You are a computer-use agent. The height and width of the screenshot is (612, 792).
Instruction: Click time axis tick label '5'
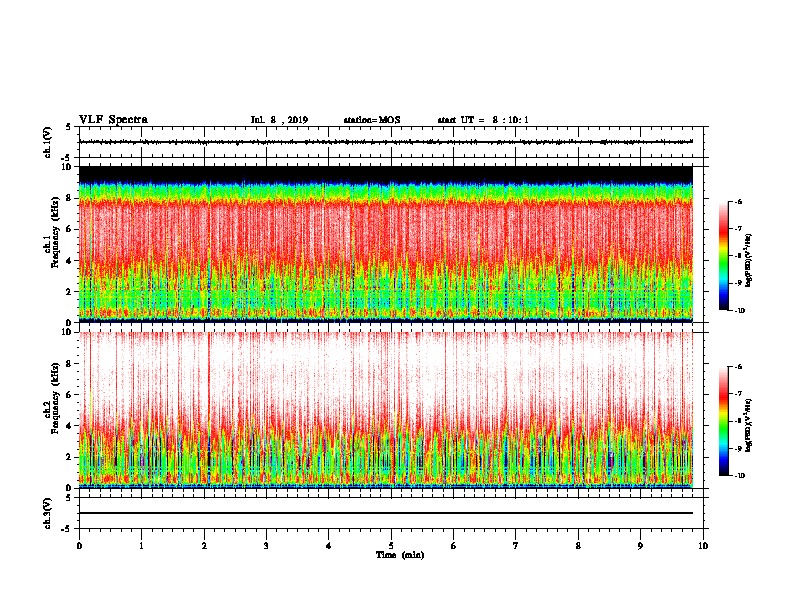point(391,546)
